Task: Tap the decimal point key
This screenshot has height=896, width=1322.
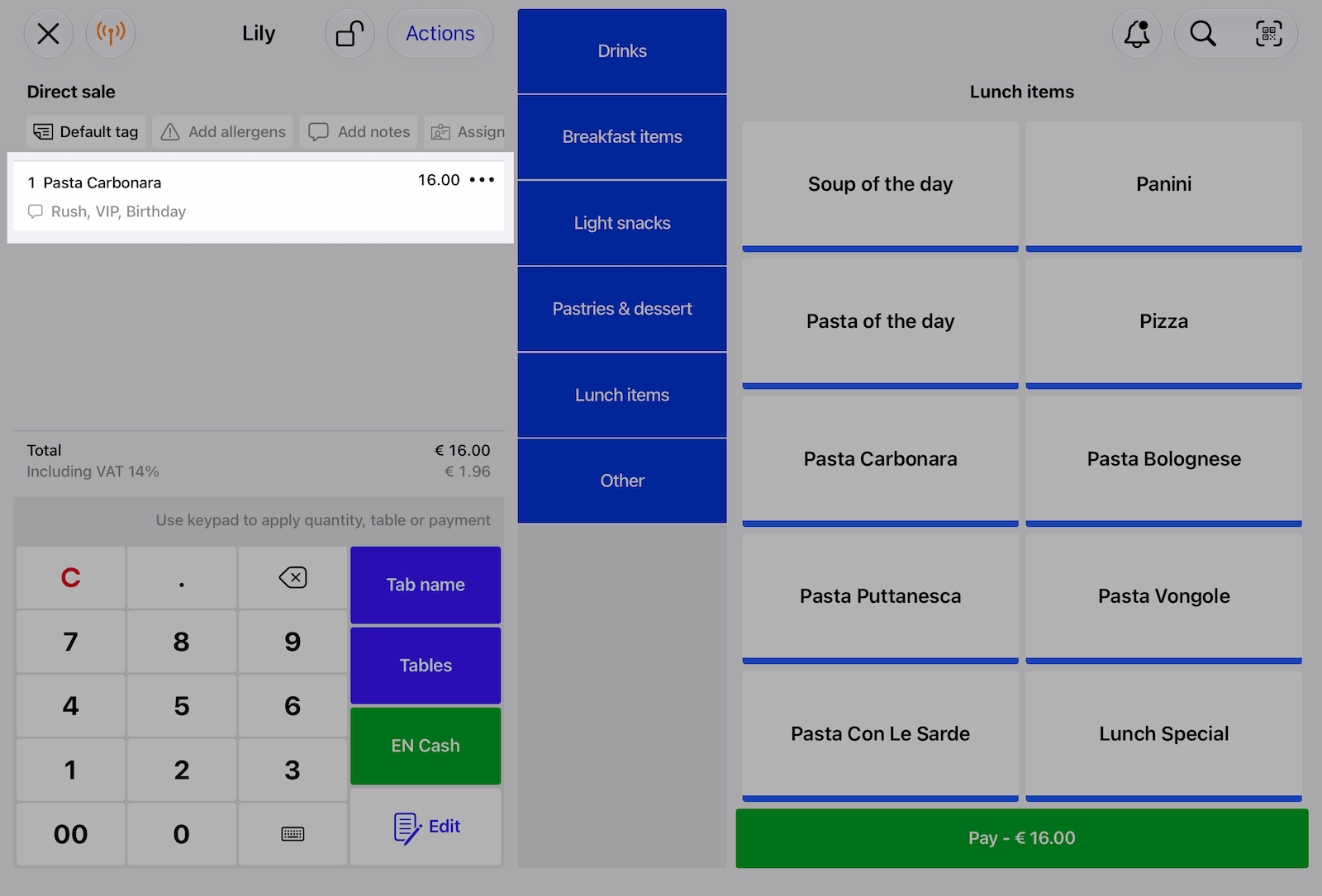Action: (182, 577)
